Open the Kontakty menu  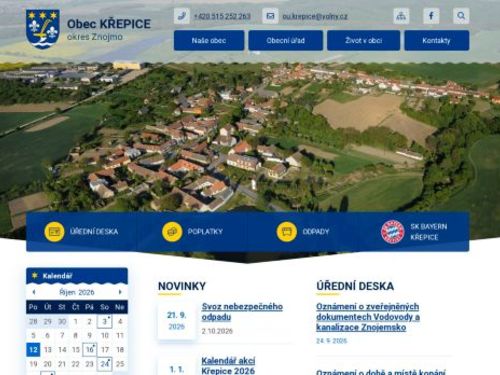437,40
